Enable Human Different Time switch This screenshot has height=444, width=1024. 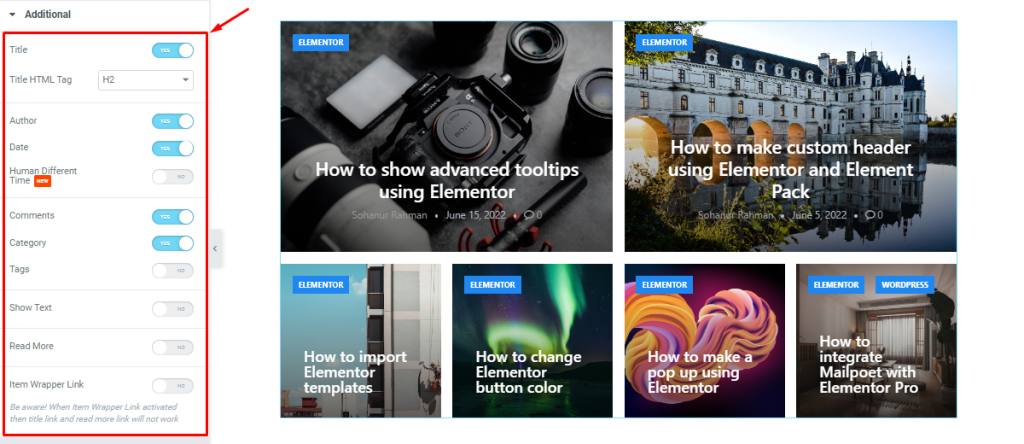click(173, 177)
